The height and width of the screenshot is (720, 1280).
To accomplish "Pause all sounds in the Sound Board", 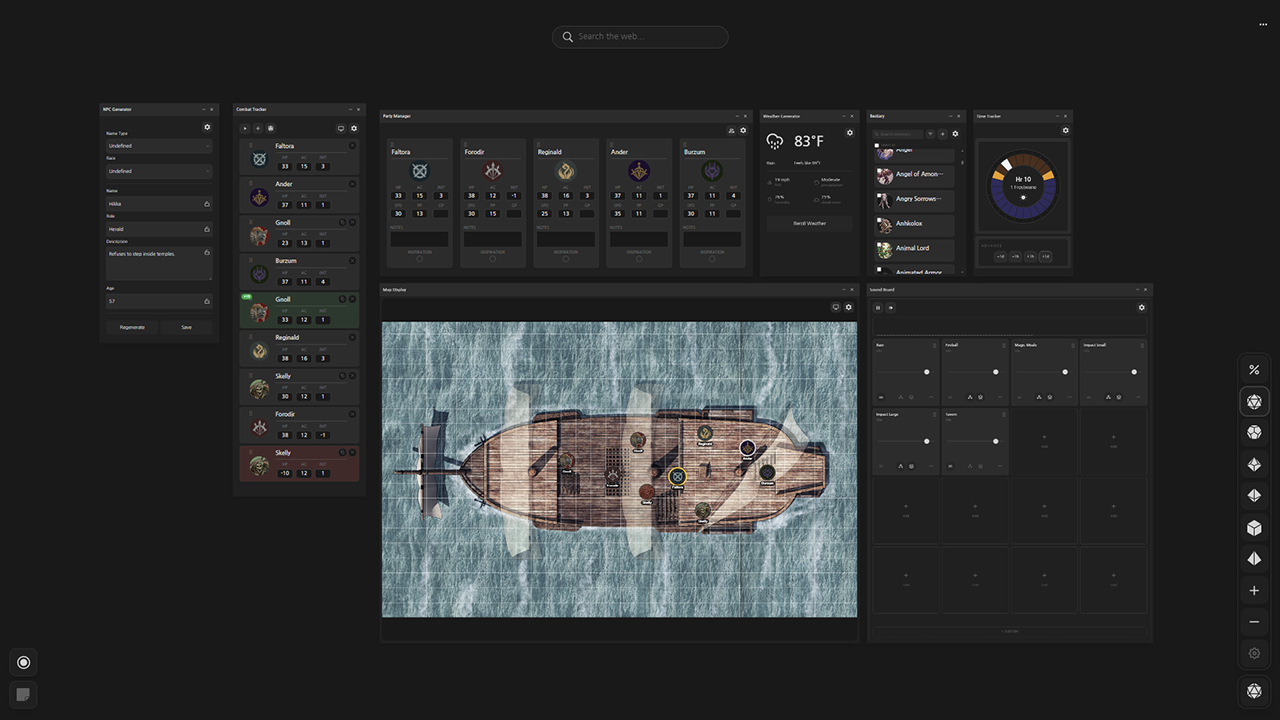I will pos(878,307).
